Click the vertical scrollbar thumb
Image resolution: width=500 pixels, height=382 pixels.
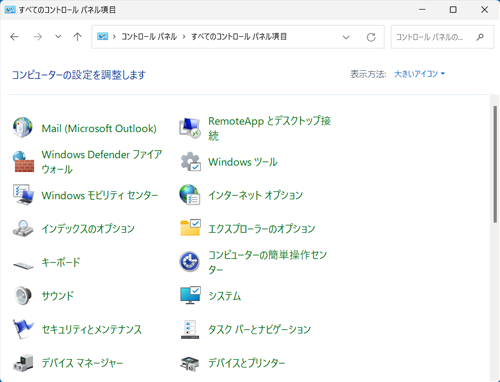point(495,164)
